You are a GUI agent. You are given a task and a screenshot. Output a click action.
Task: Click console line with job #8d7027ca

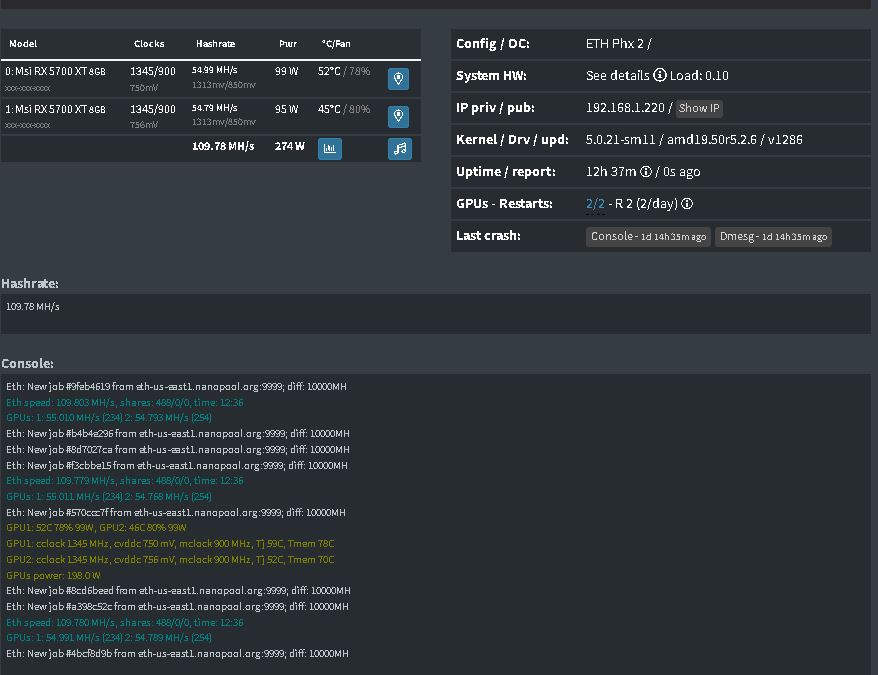178,449
